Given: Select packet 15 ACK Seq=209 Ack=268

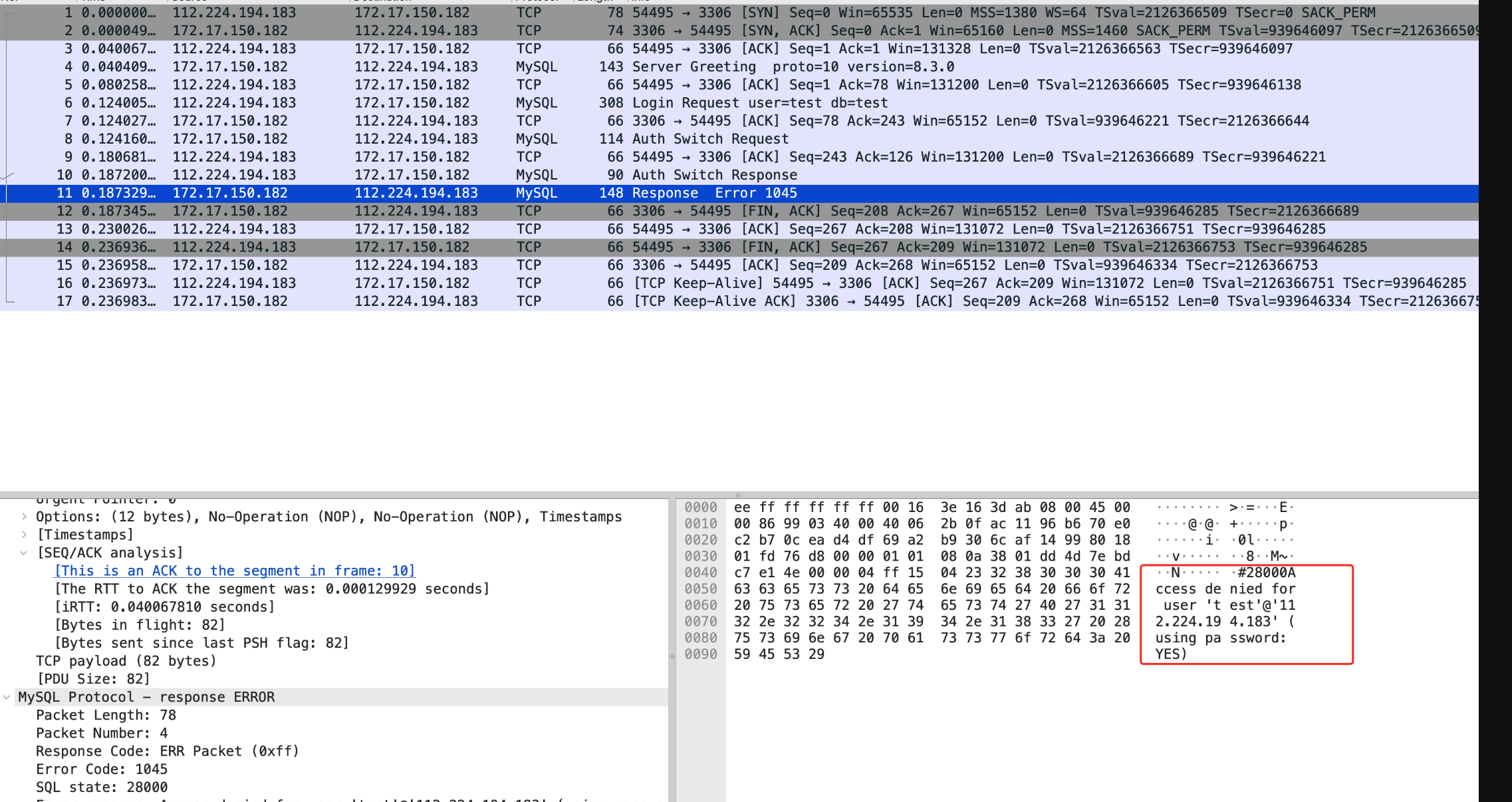Looking at the screenshot, I should tap(739, 265).
